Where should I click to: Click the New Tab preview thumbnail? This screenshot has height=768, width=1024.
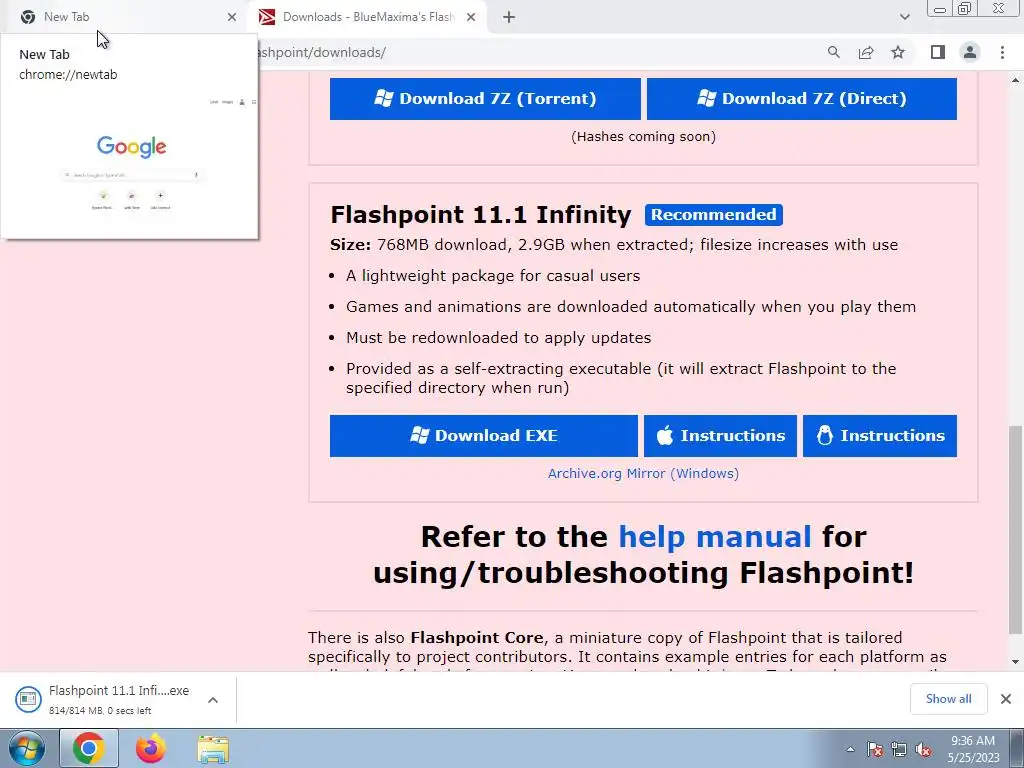coord(131,163)
